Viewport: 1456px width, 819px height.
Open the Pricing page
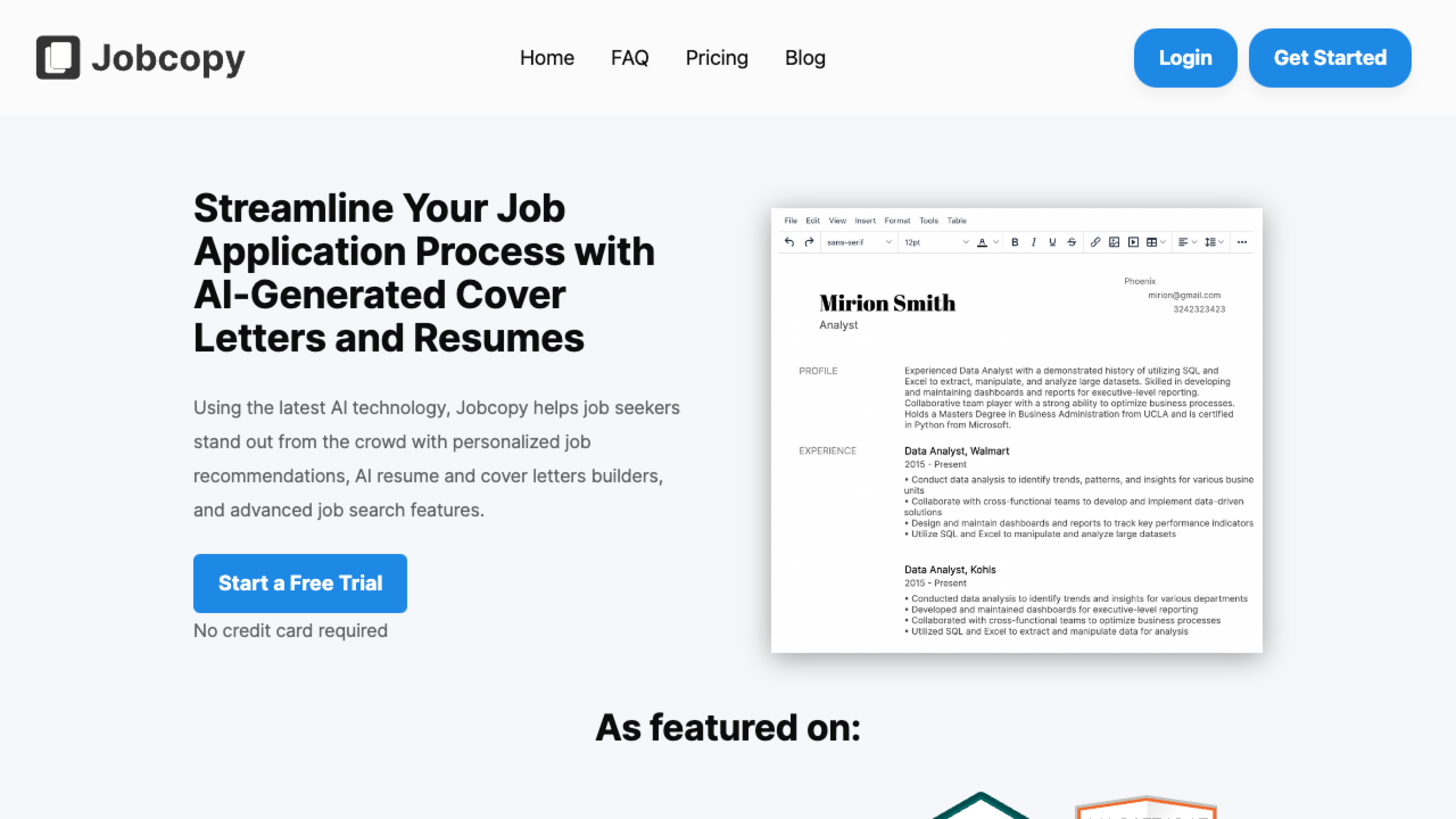click(716, 57)
